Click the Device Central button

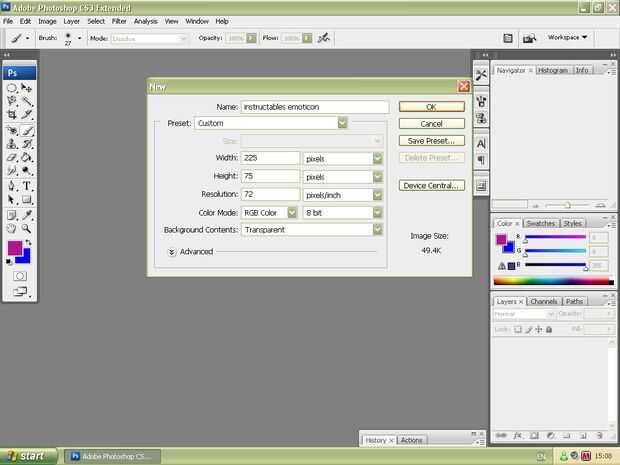pos(431,185)
